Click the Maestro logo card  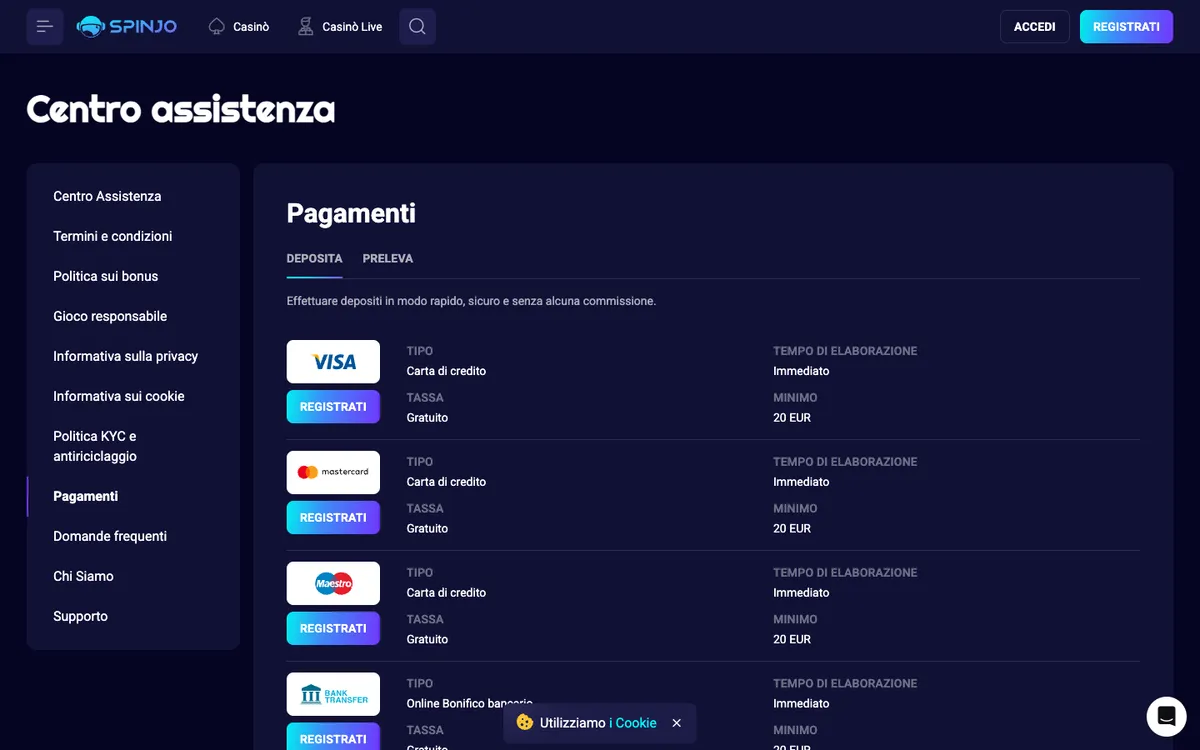(x=333, y=583)
